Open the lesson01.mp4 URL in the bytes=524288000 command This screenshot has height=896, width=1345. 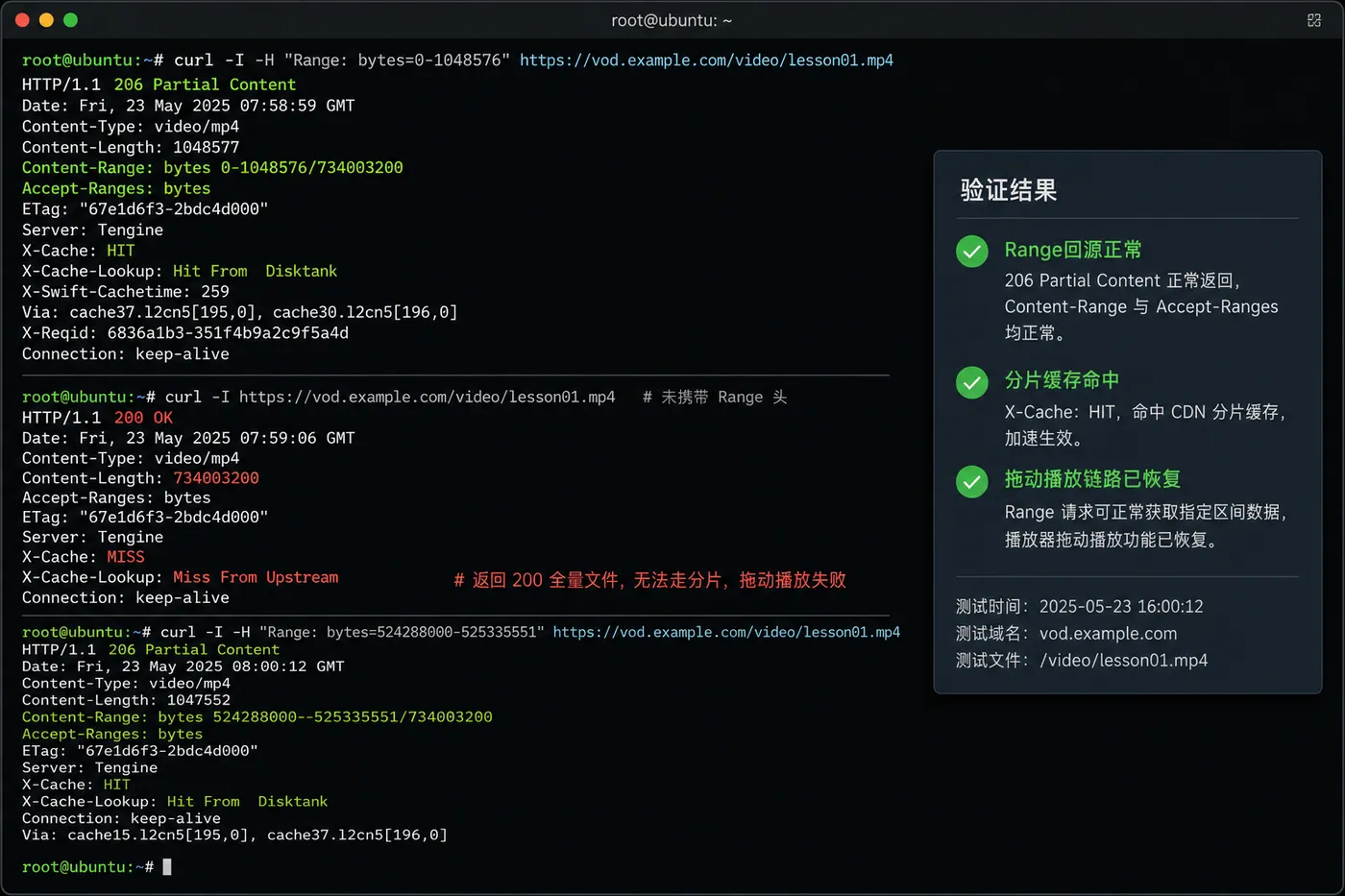pos(726,632)
